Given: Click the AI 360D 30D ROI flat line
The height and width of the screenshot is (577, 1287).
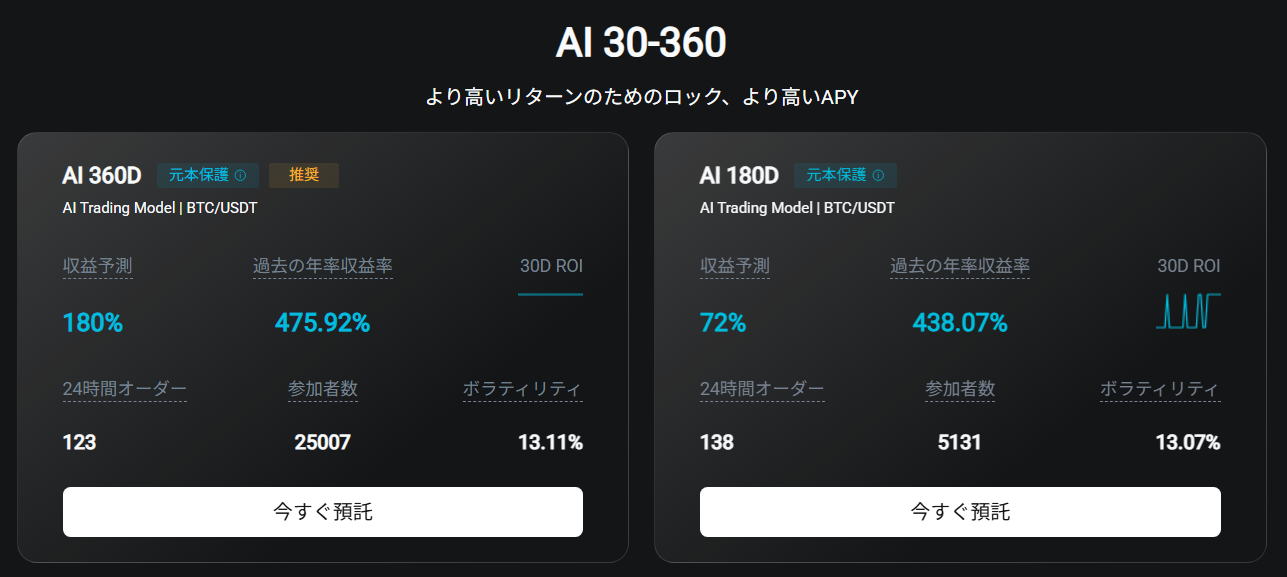Looking at the screenshot, I should pos(550,294).
